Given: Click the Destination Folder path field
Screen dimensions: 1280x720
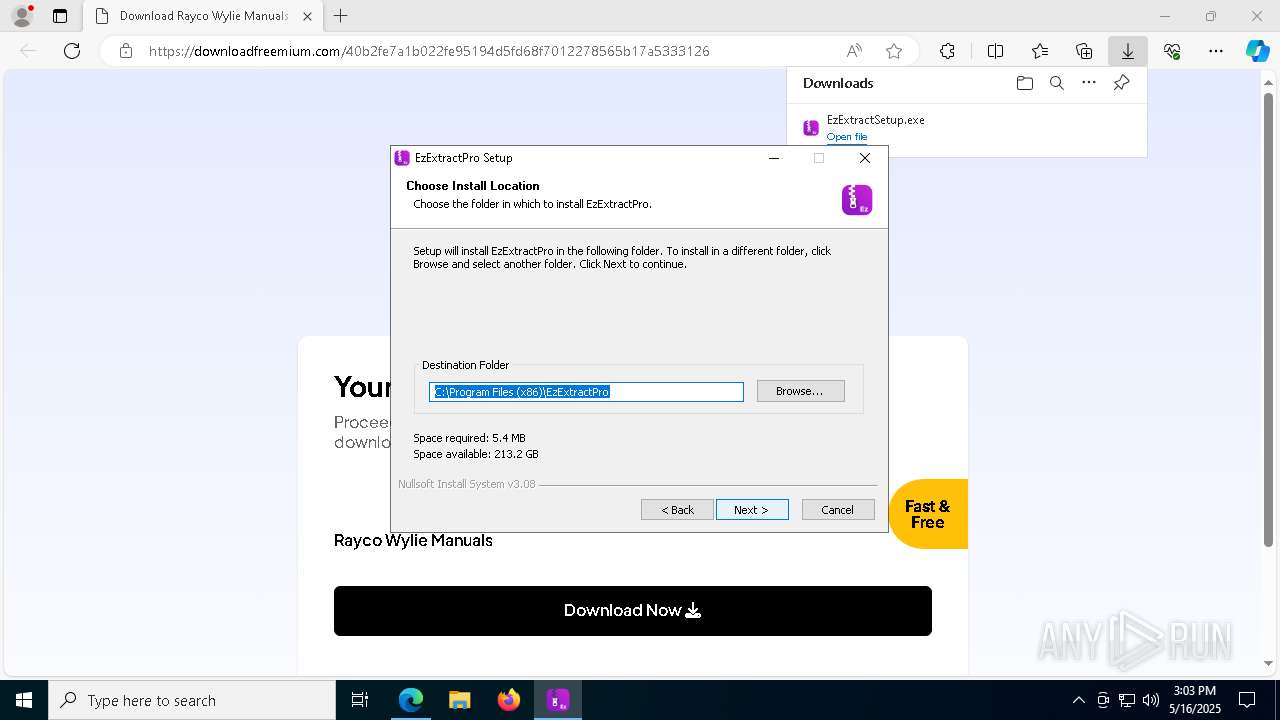Looking at the screenshot, I should click(x=586, y=392).
